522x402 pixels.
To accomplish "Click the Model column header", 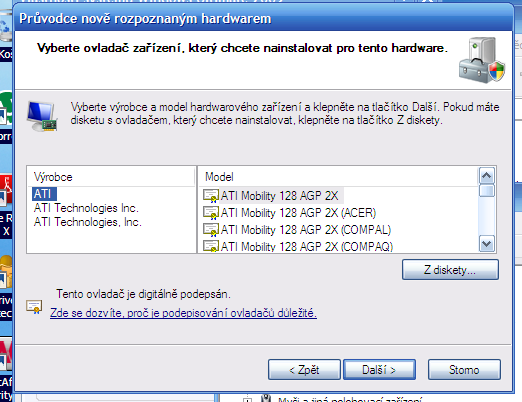I will pyautogui.click(x=338, y=177).
